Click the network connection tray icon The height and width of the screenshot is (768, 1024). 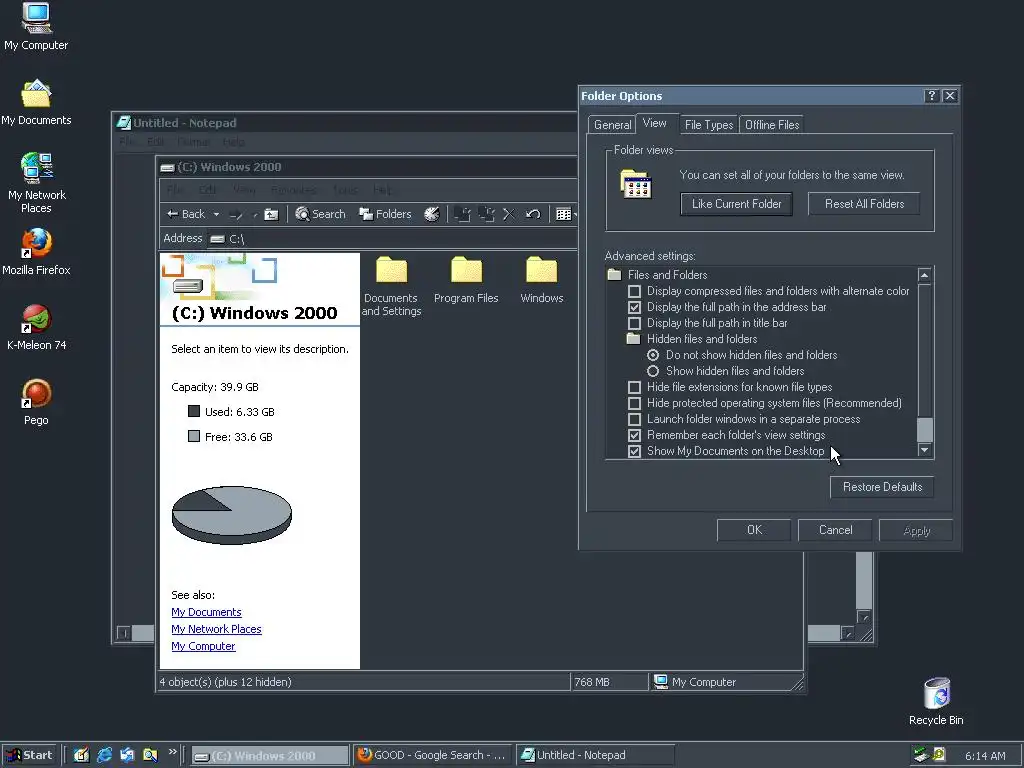tap(921, 755)
